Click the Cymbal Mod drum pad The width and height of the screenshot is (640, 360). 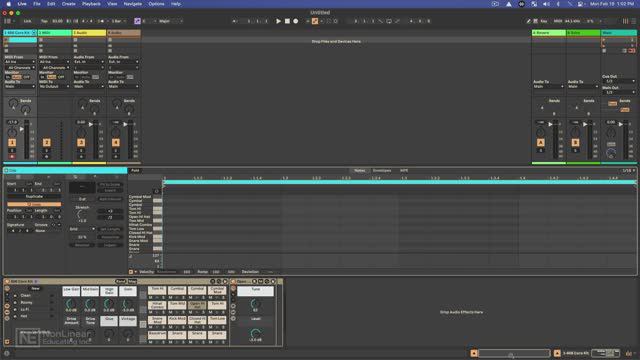(x=217, y=290)
